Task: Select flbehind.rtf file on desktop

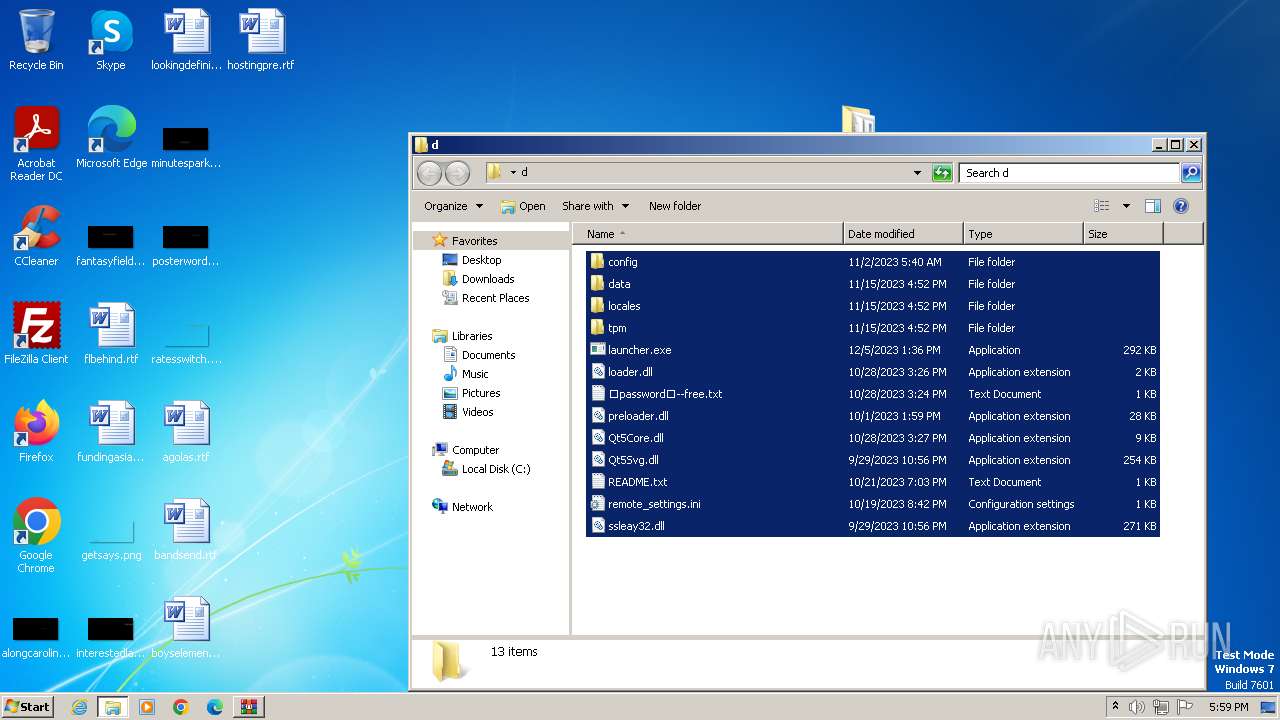Action: [111, 334]
